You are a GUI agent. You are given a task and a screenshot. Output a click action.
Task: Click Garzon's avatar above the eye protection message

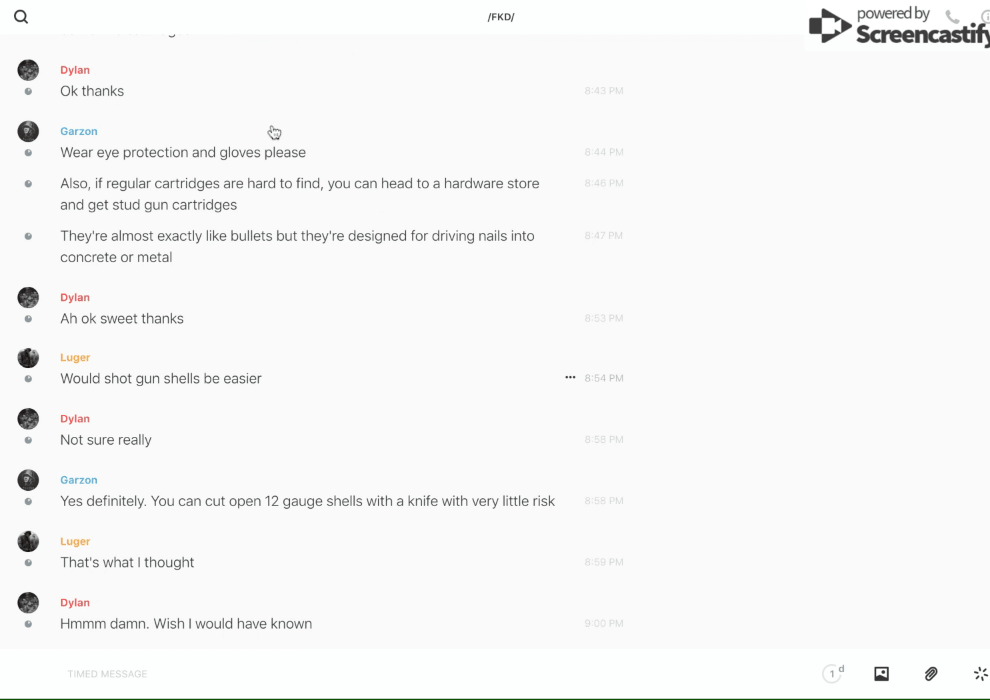(x=28, y=131)
